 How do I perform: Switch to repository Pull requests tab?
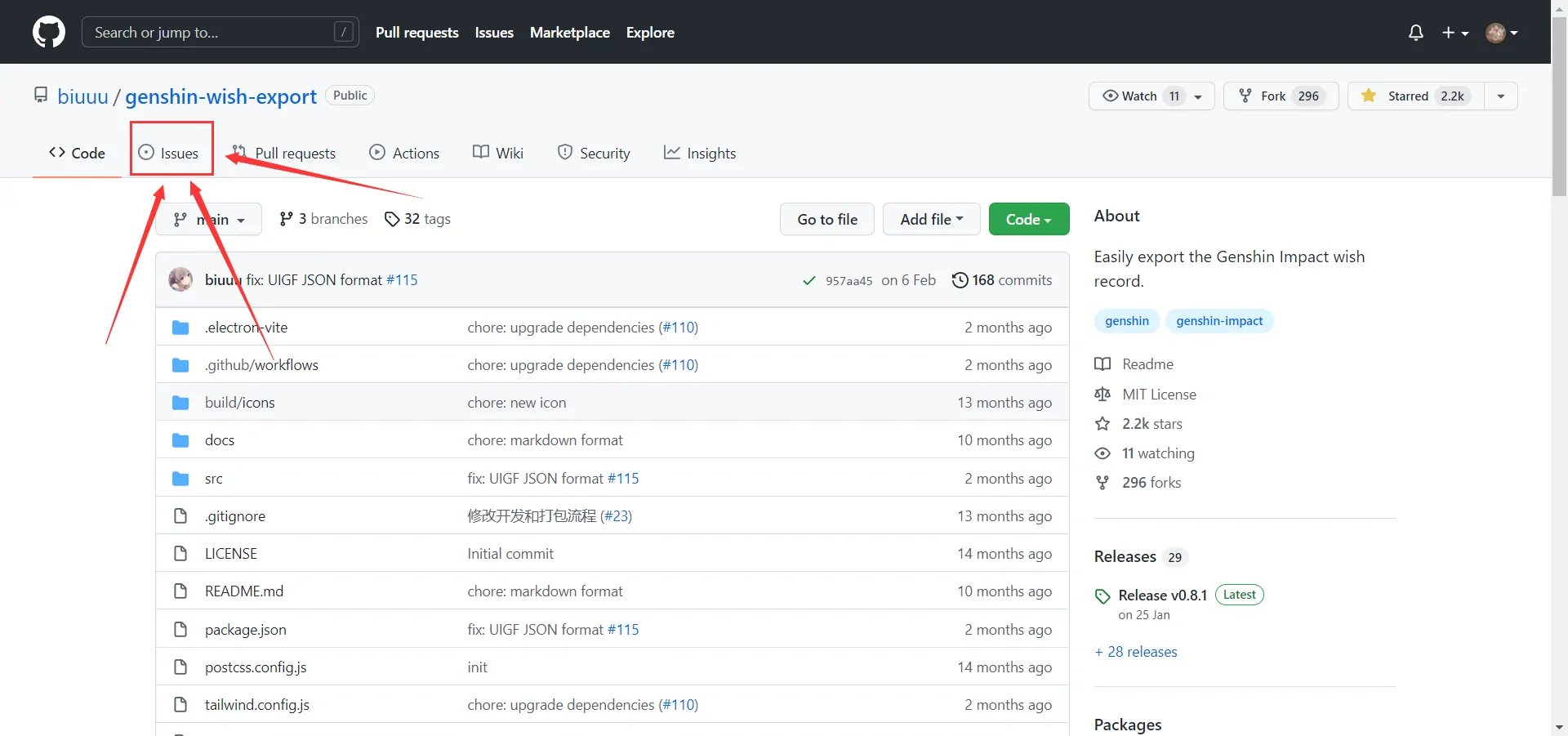click(283, 153)
